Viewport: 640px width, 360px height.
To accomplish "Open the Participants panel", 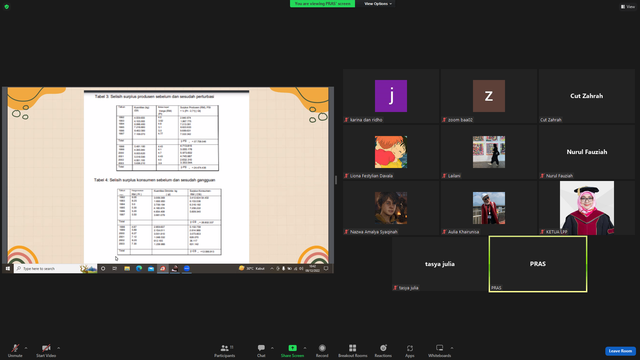I will (x=224, y=351).
